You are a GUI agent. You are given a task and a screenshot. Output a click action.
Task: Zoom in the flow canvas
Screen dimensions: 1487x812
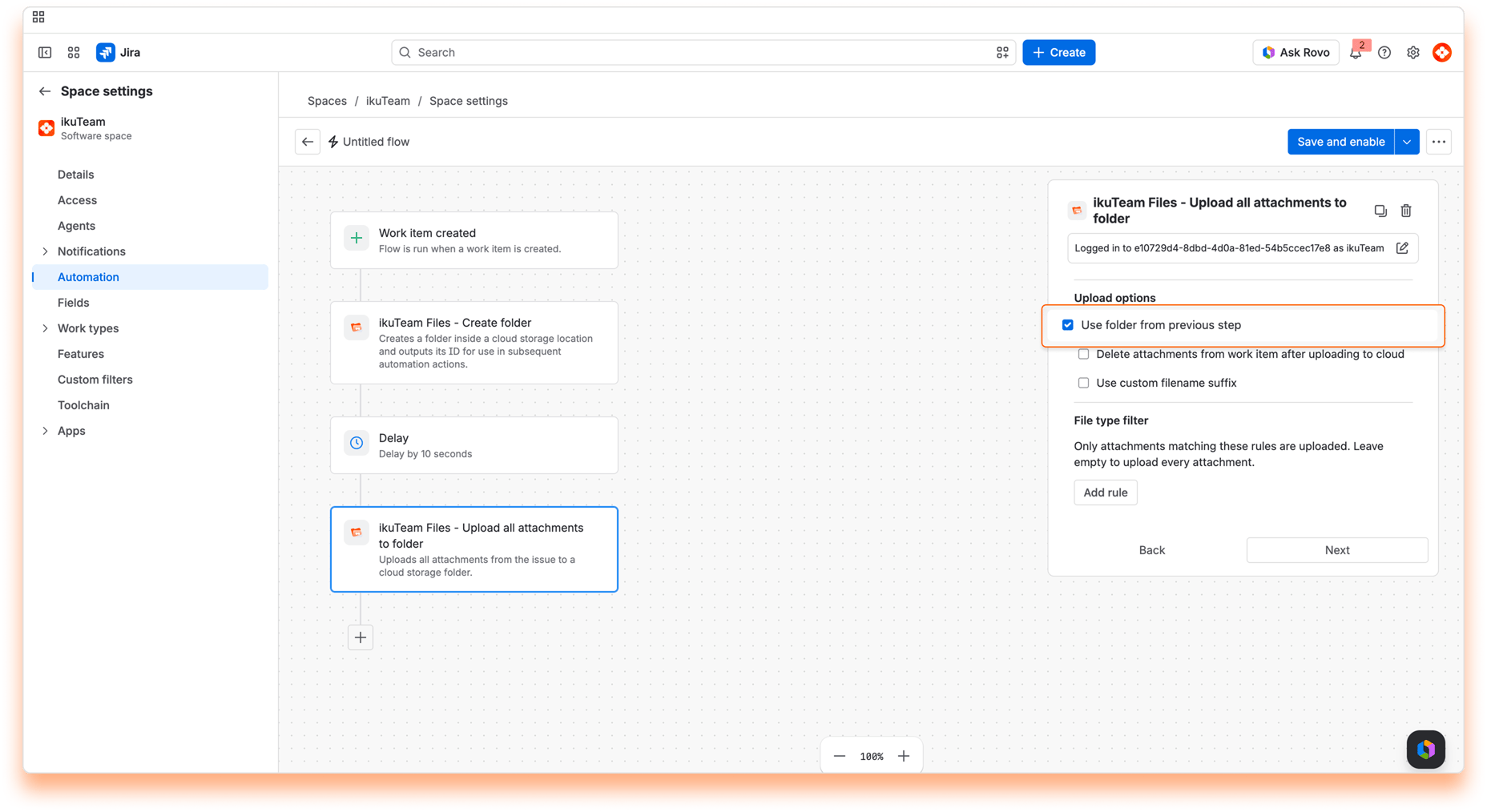click(904, 756)
